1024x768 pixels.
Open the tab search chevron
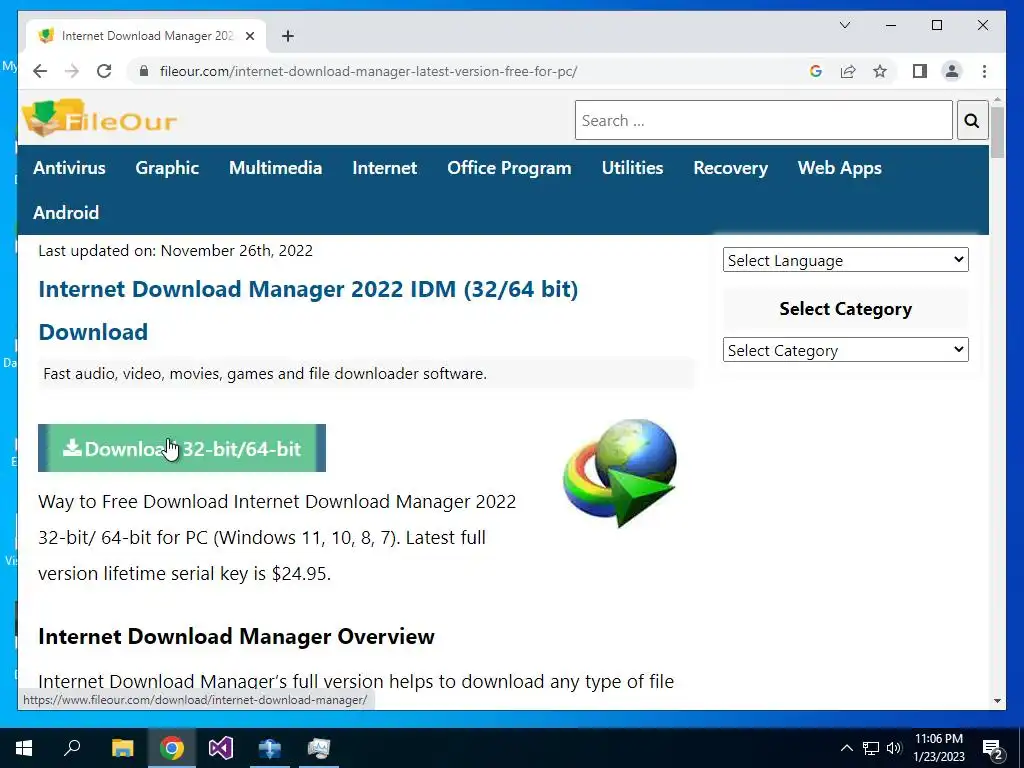(844, 25)
